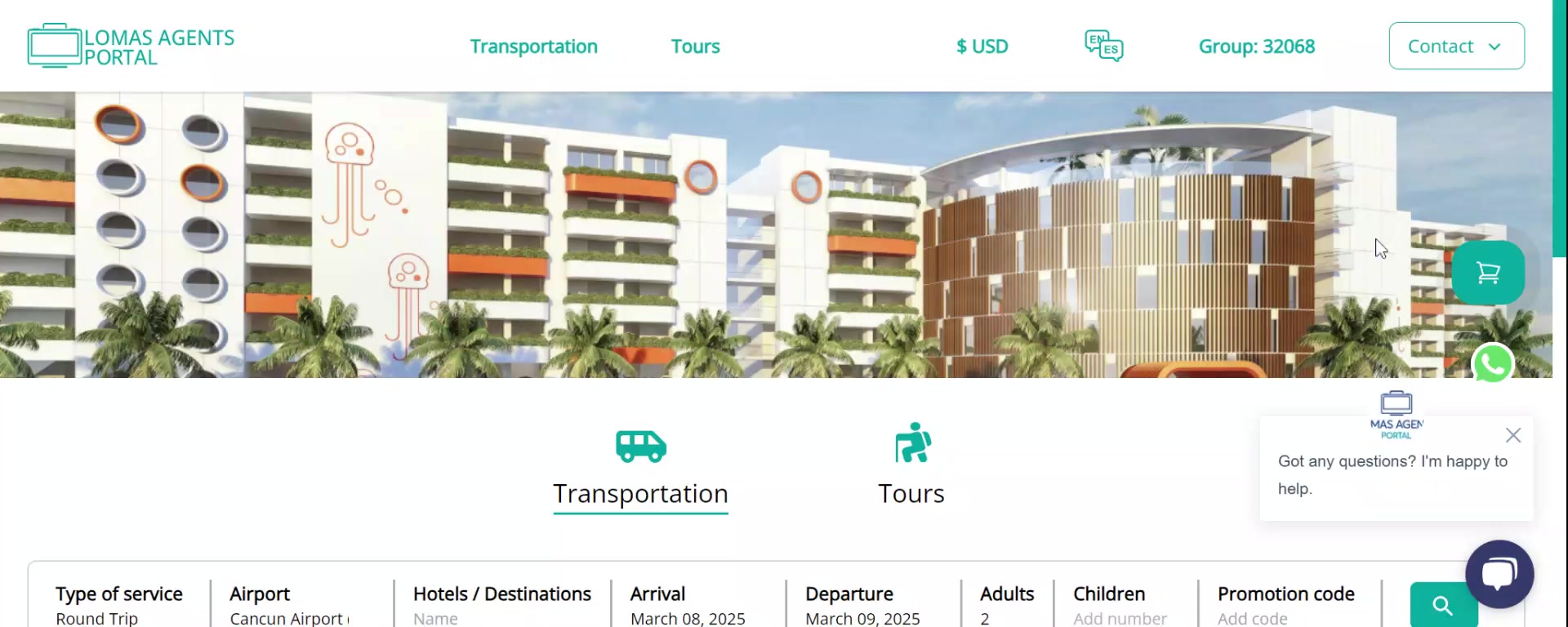This screenshot has height=627, width=1568.
Task: Open the shopping cart floating button
Action: point(1488,273)
